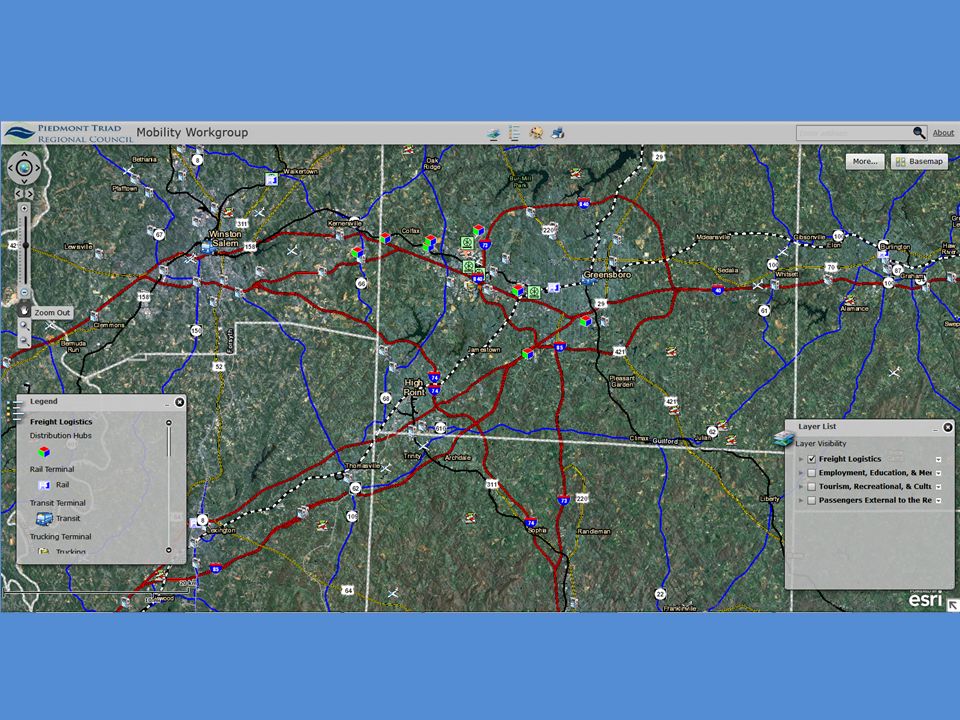The image size is (960, 720).
Task: Select the magnifier zoom-out tool at bottom
Action: click(x=24, y=340)
